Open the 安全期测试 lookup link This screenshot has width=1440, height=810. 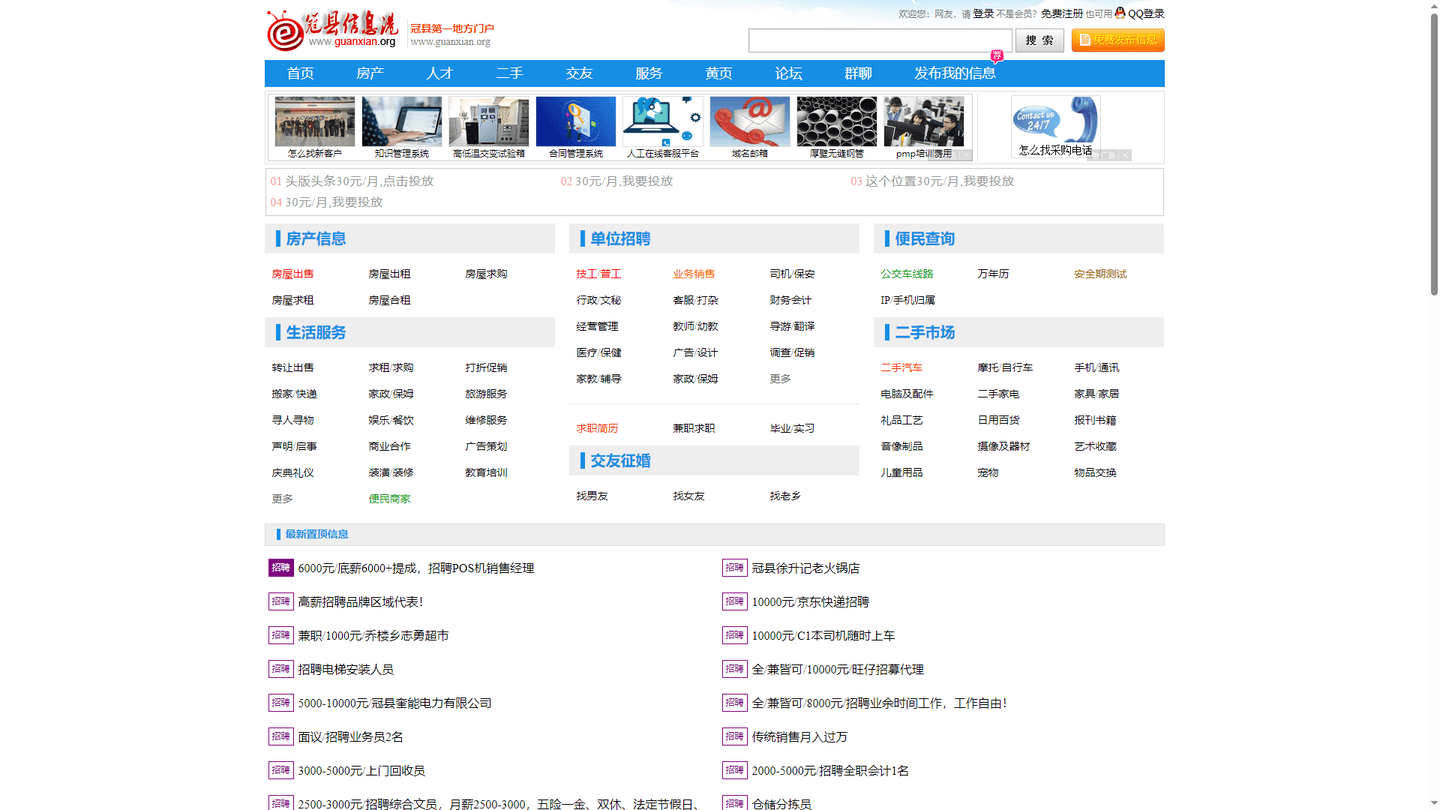click(1100, 274)
